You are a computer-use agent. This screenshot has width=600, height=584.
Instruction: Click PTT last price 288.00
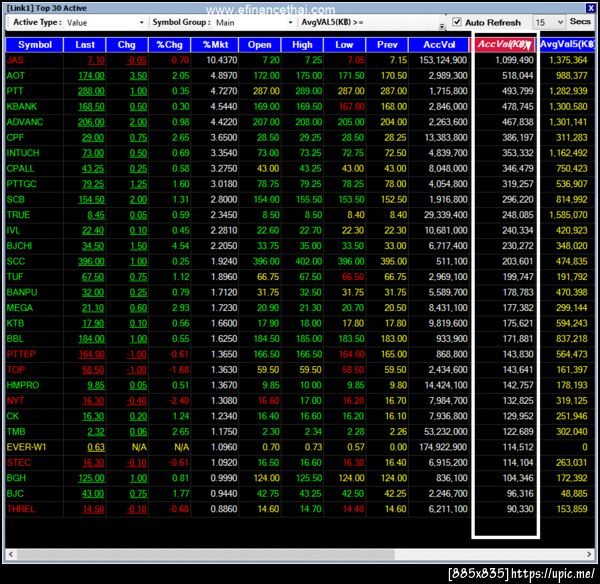[x=91, y=91]
